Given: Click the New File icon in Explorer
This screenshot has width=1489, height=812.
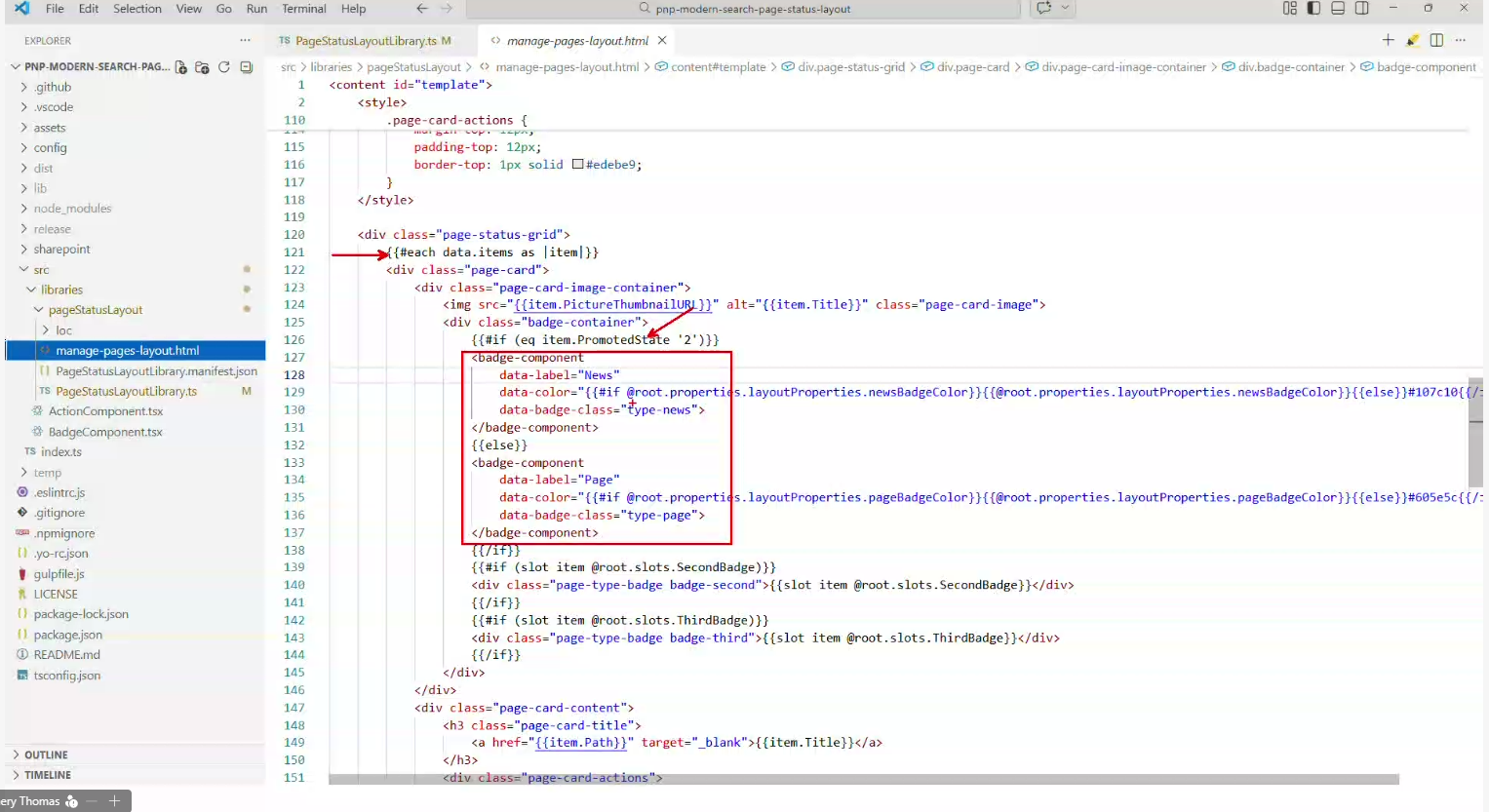Looking at the screenshot, I should pos(181,67).
